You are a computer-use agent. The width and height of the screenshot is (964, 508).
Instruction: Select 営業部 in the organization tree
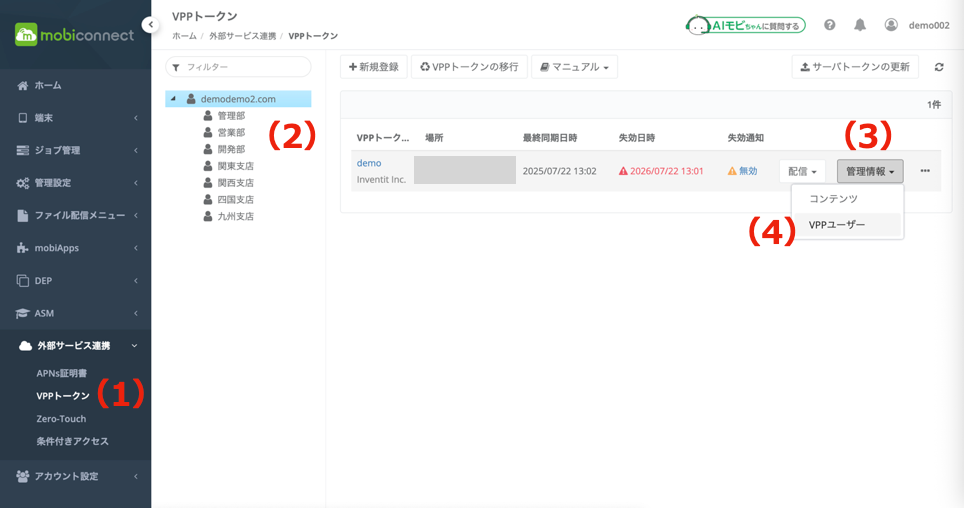231,132
